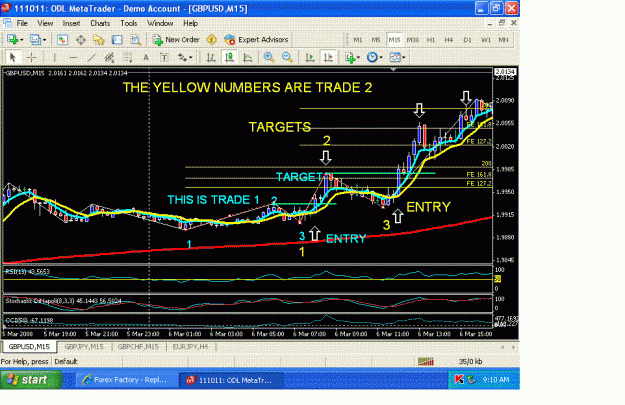Select the Text 'A' tool
Image resolution: width=625 pixels, height=405 pixels.
(x=146, y=57)
